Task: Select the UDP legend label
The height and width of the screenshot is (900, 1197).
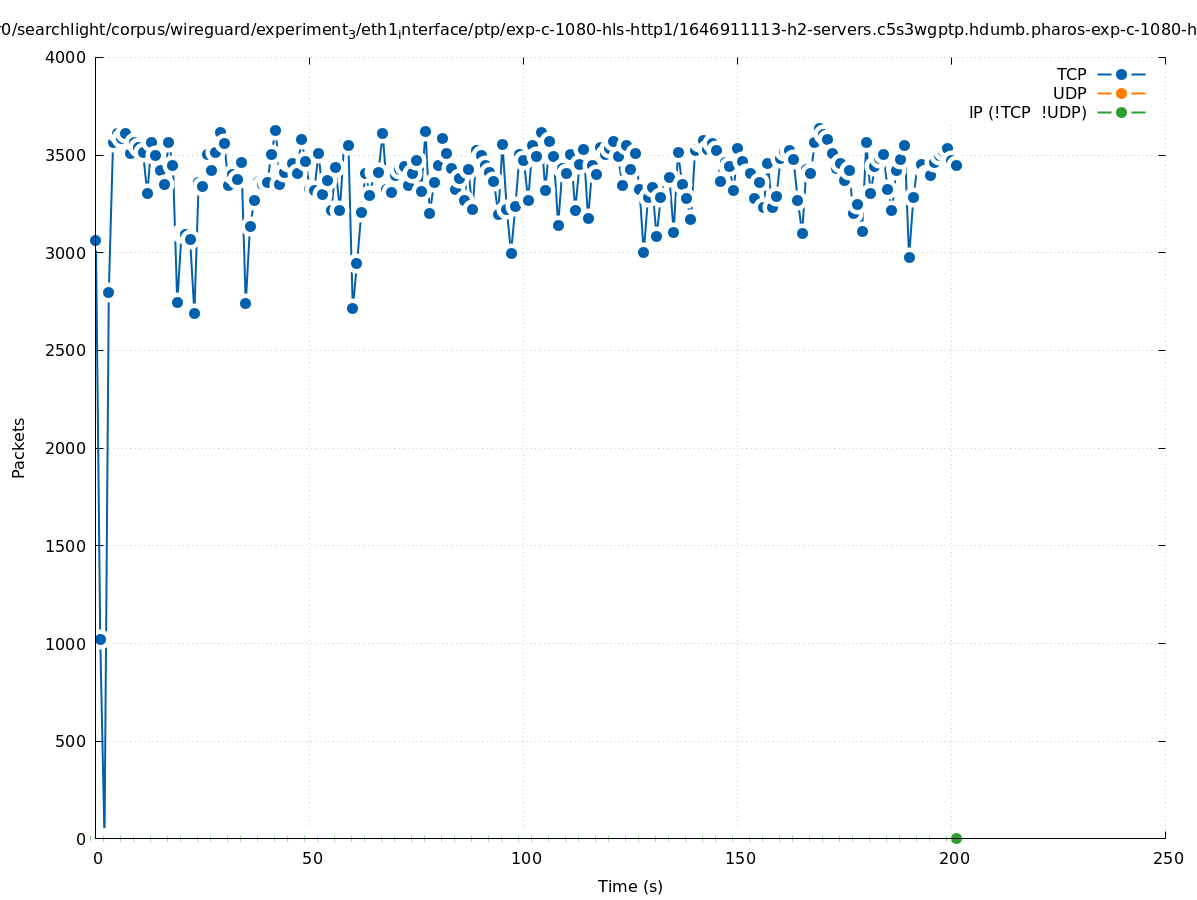Action: 1069,93
